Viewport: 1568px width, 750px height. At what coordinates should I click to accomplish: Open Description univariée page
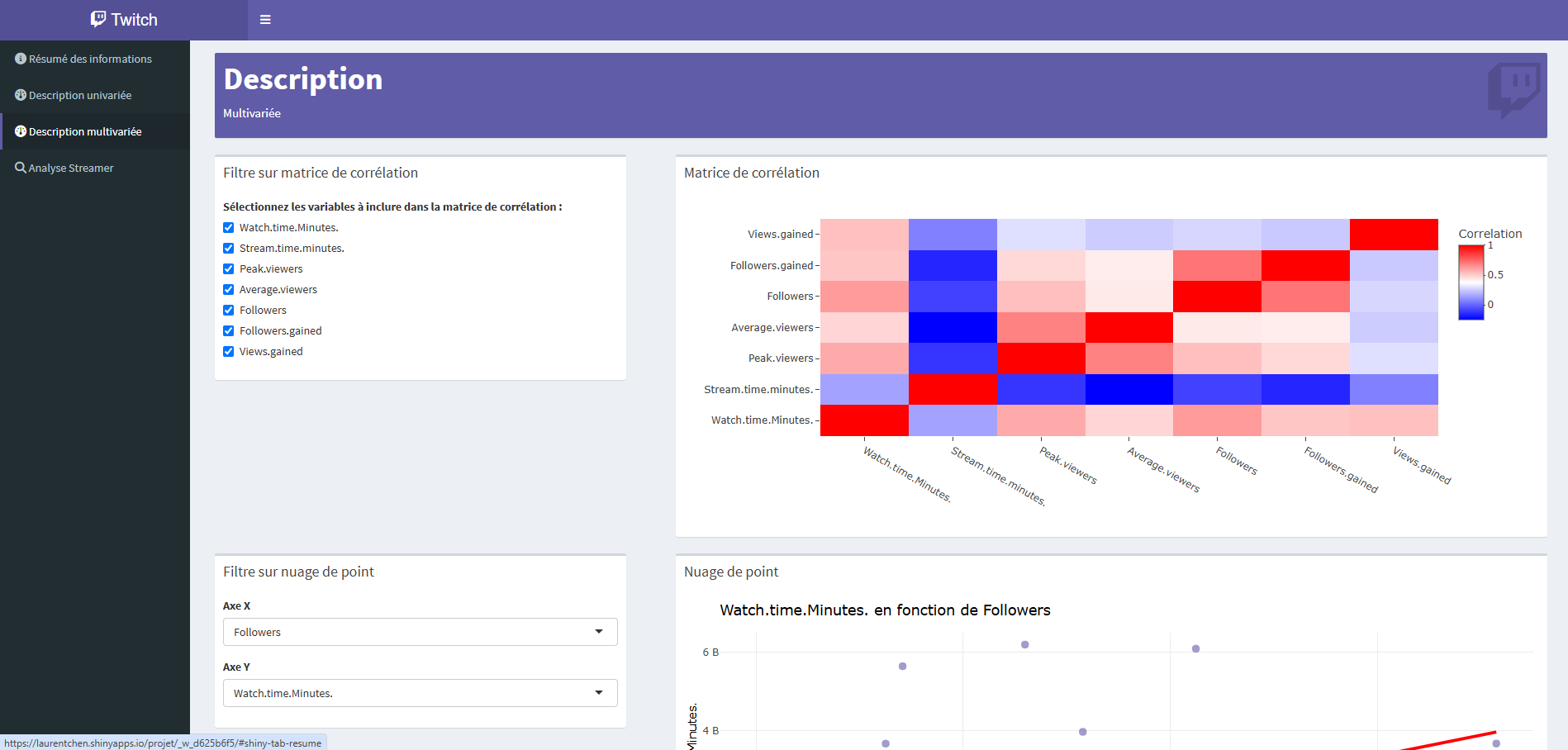coord(80,95)
